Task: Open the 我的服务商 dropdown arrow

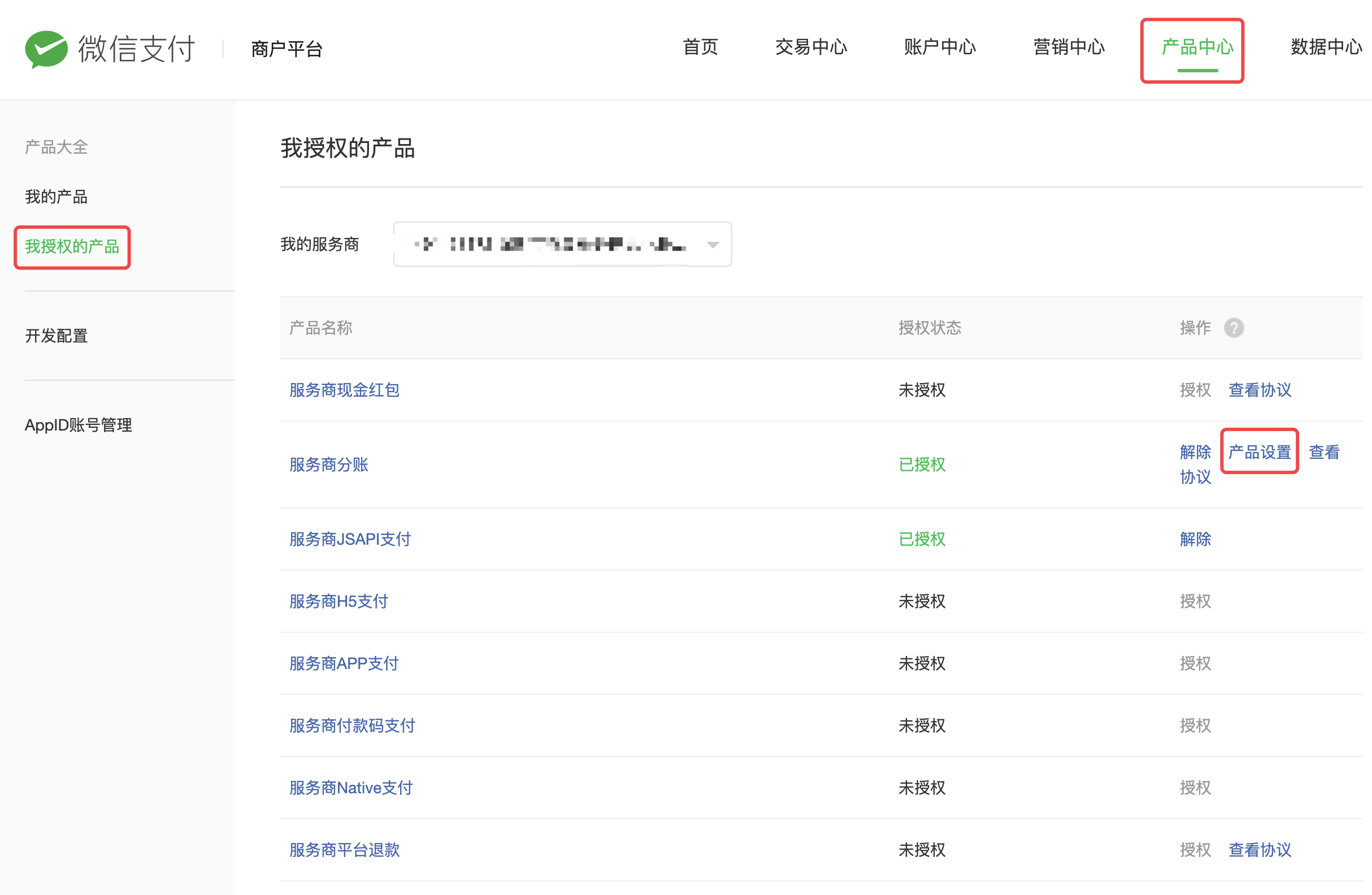Action: (x=713, y=245)
